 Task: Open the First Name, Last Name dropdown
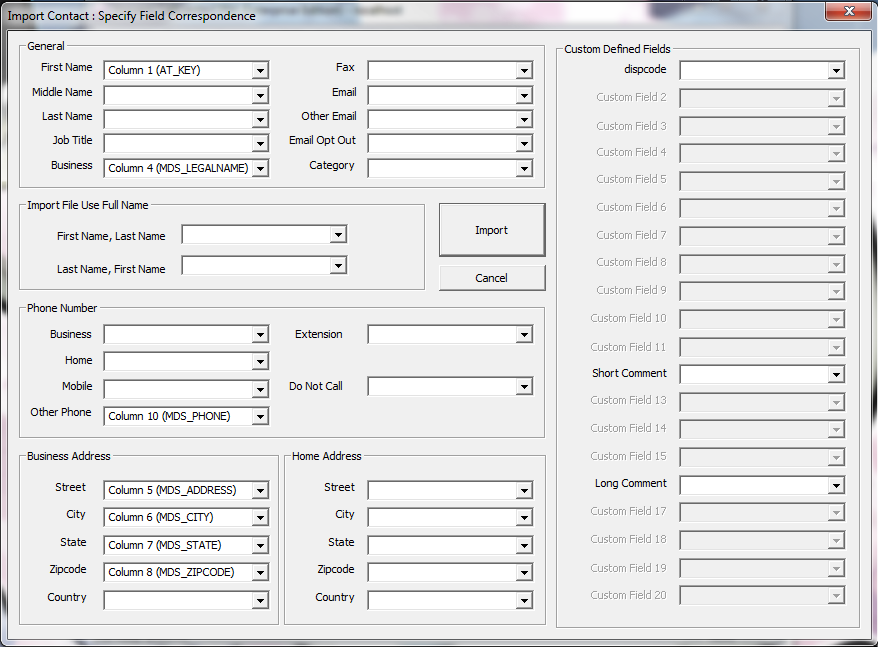[338, 234]
